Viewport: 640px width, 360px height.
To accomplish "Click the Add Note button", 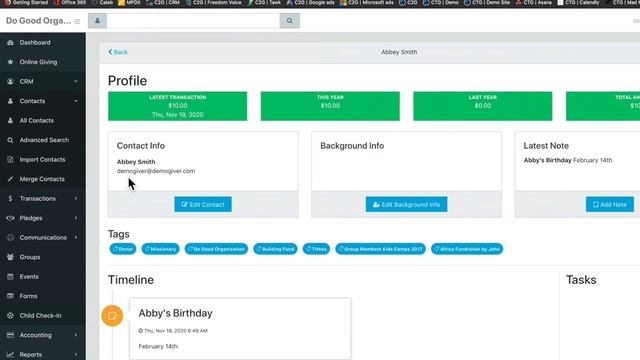I will 610,204.
